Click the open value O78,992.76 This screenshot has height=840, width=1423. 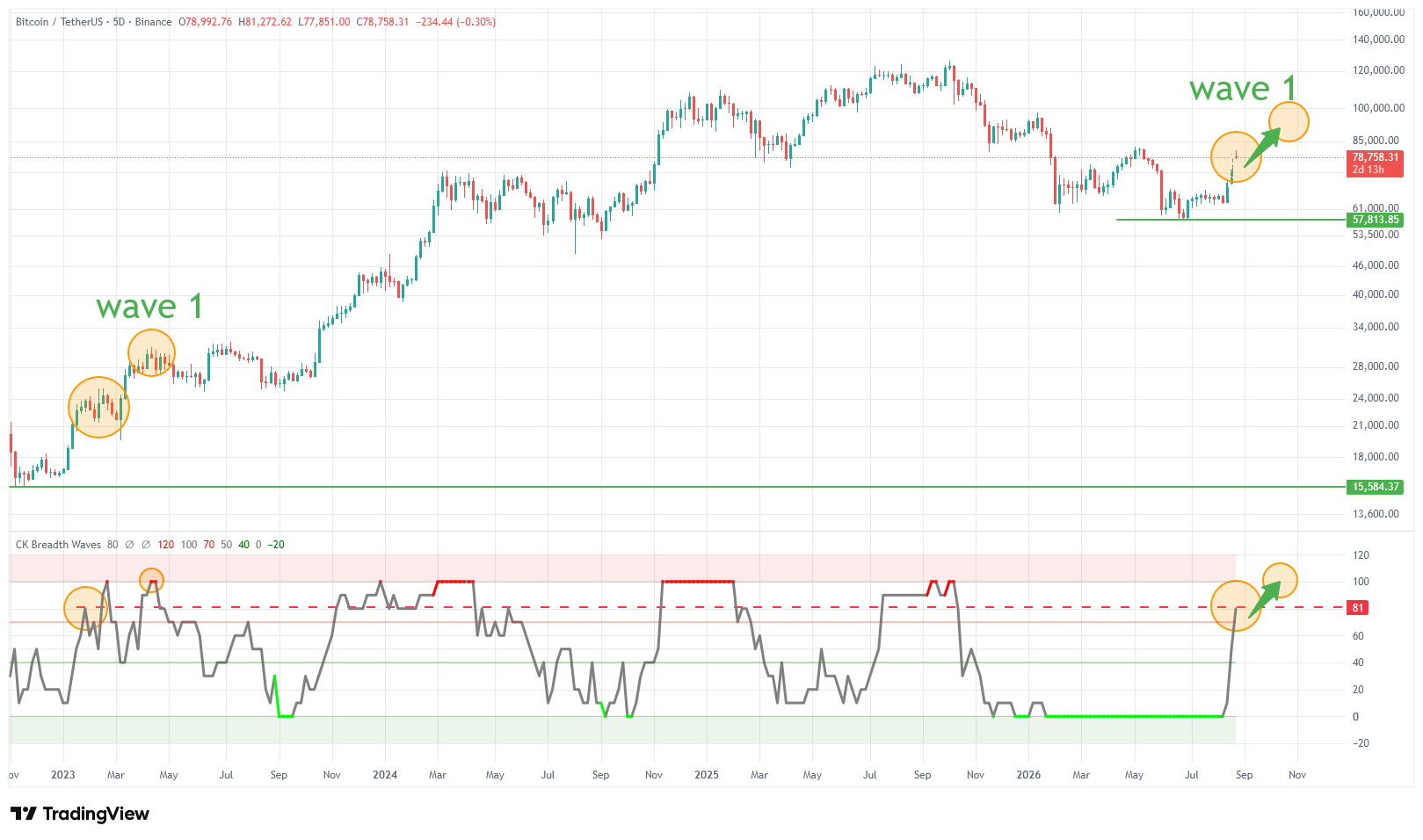(x=206, y=22)
